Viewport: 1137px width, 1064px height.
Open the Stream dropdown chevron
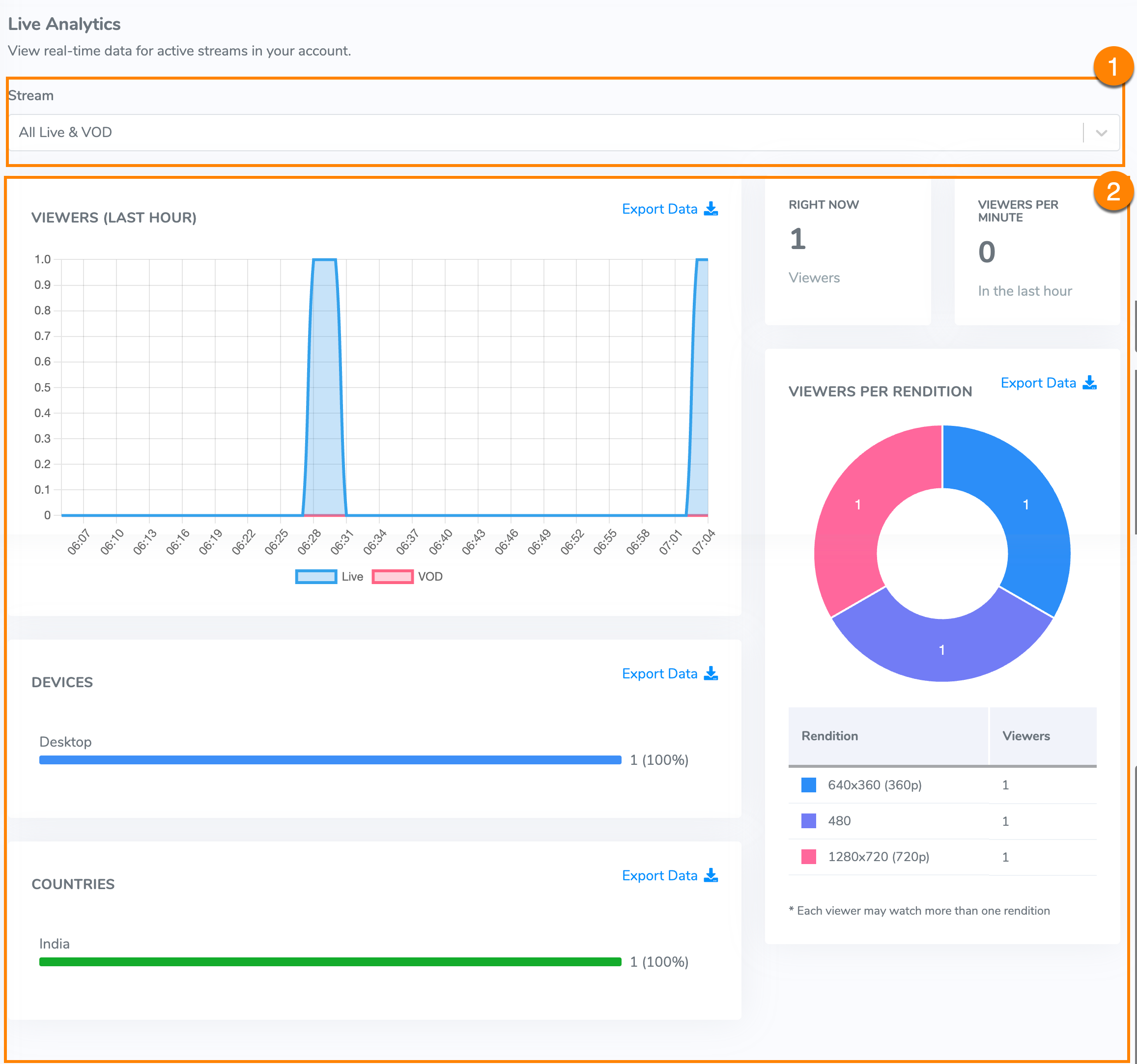click(1101, 133)
